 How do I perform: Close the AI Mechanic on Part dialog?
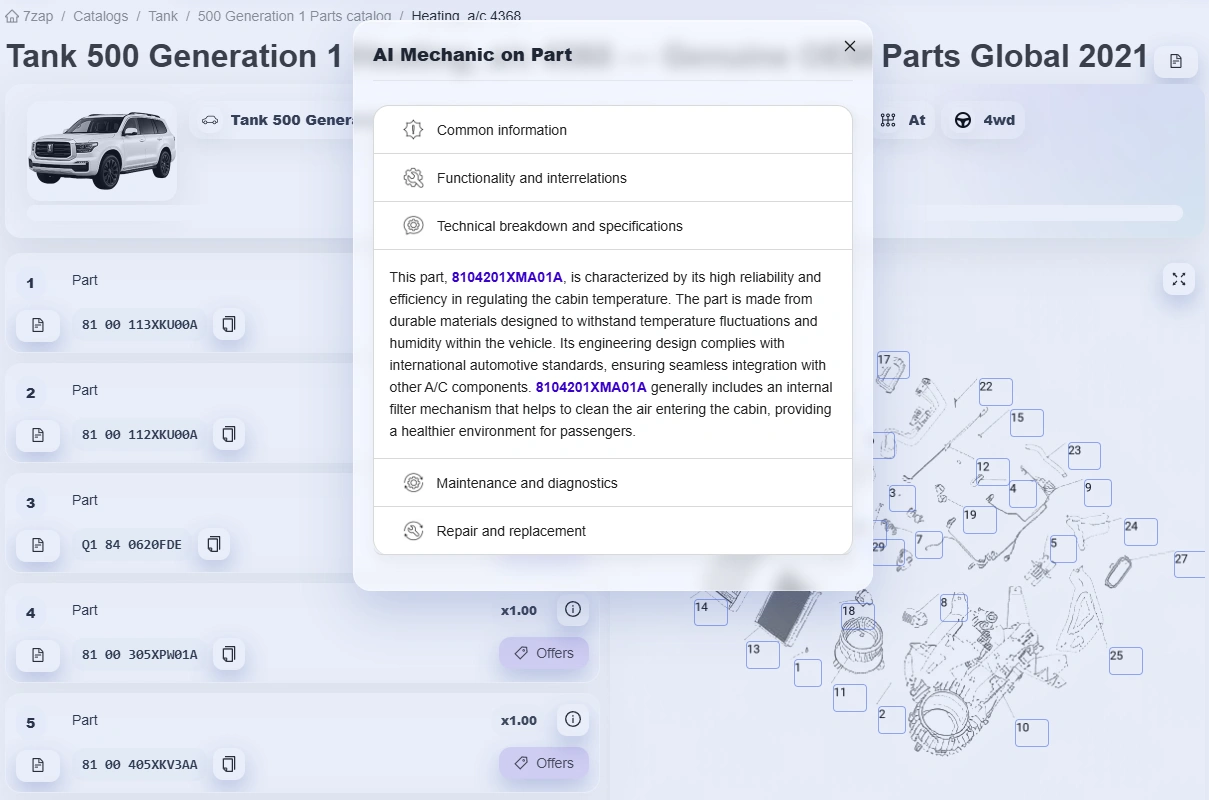click(850, 46)
